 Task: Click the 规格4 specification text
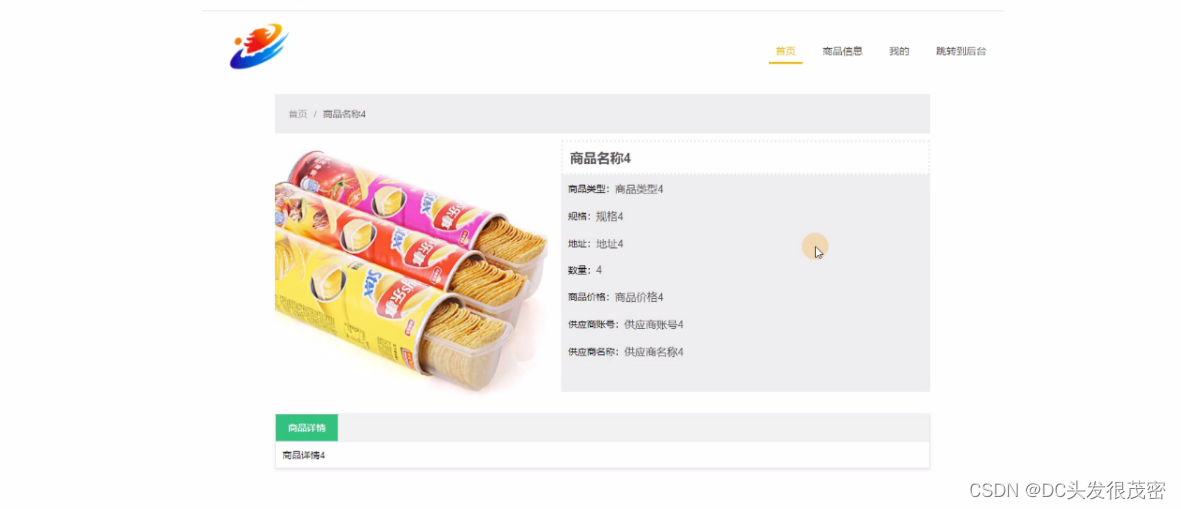(609, 217)
